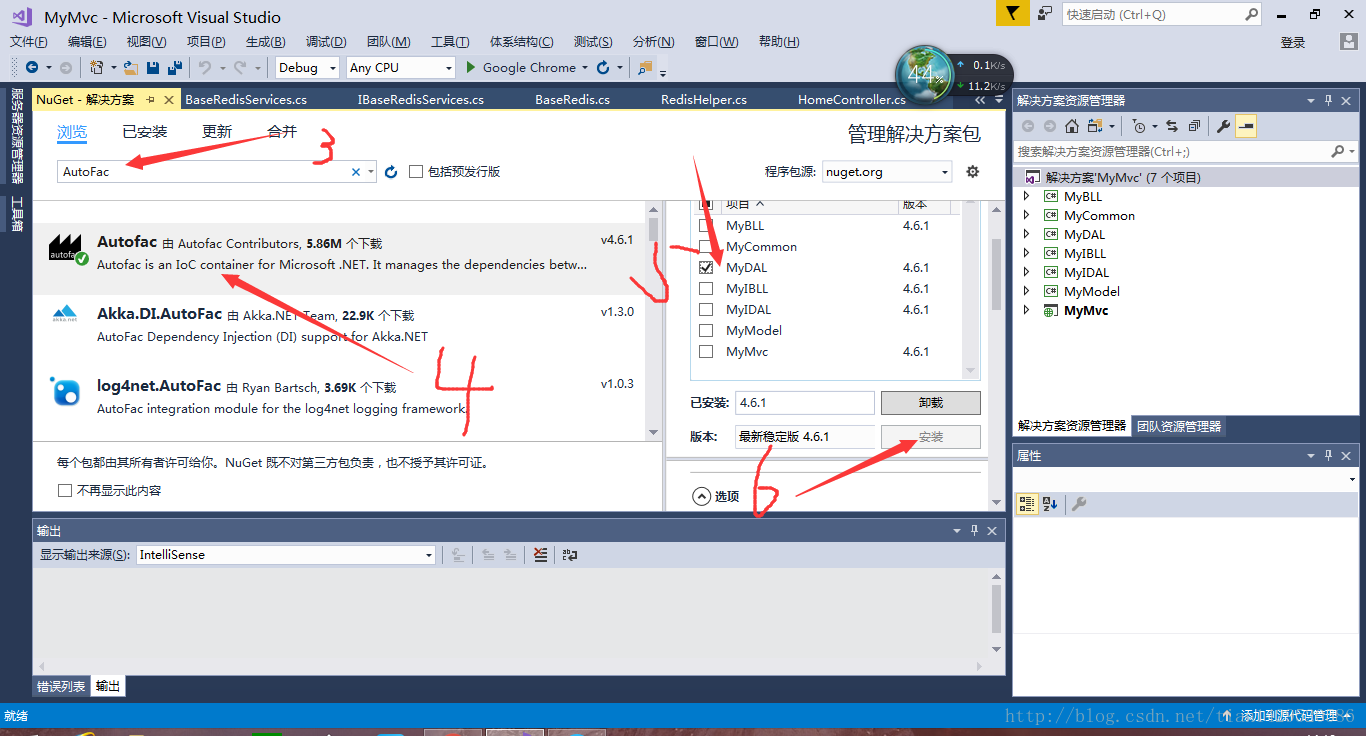Expand the MyMvc project node
The height and width of the screenshot is (736, 1366).
click(1026, 311)
